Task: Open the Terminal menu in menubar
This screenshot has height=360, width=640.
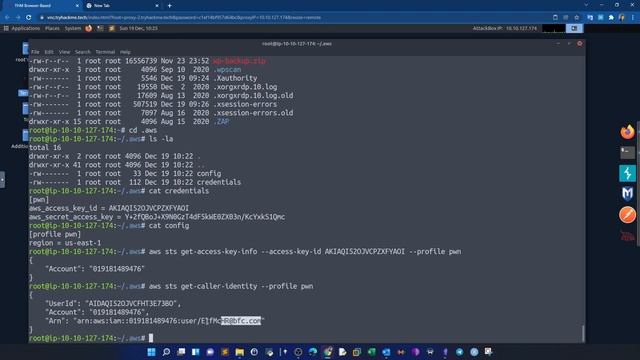Action: point(105,52)
